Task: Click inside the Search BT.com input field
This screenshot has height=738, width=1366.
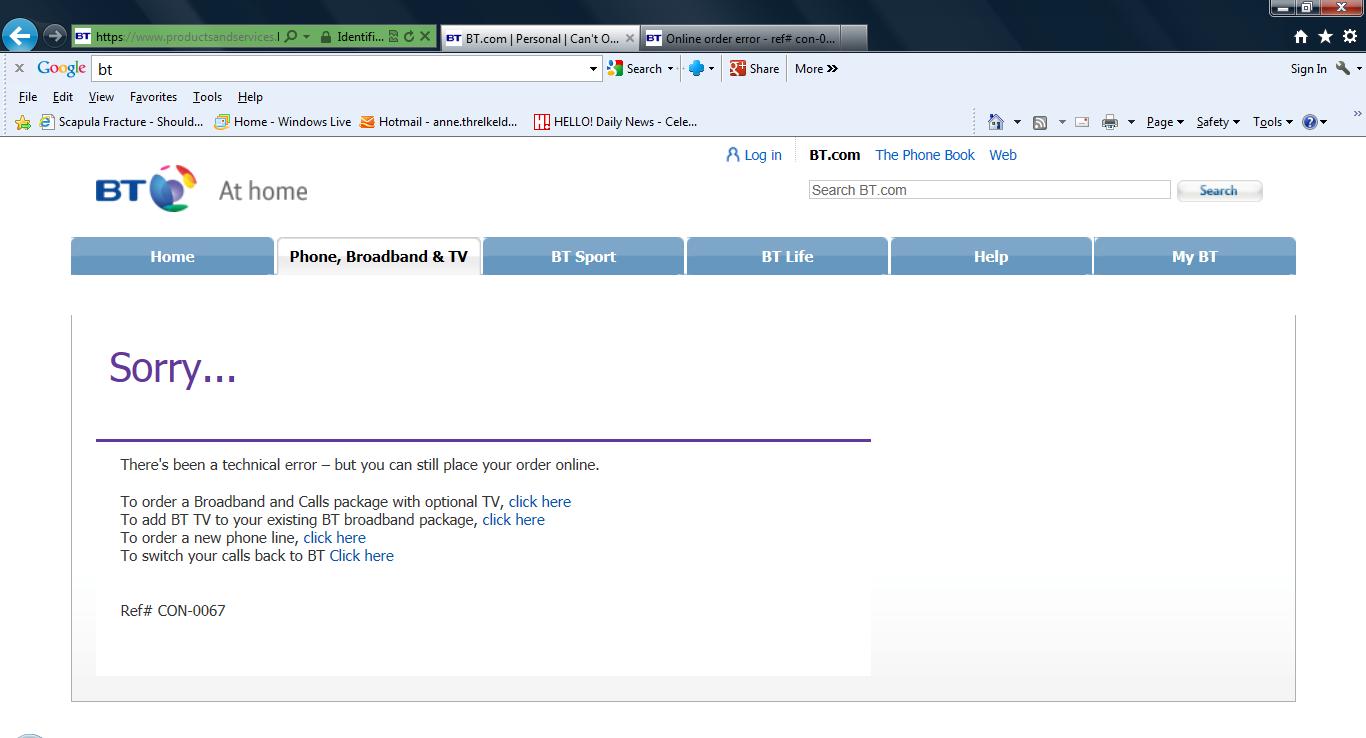Action: 988,190
